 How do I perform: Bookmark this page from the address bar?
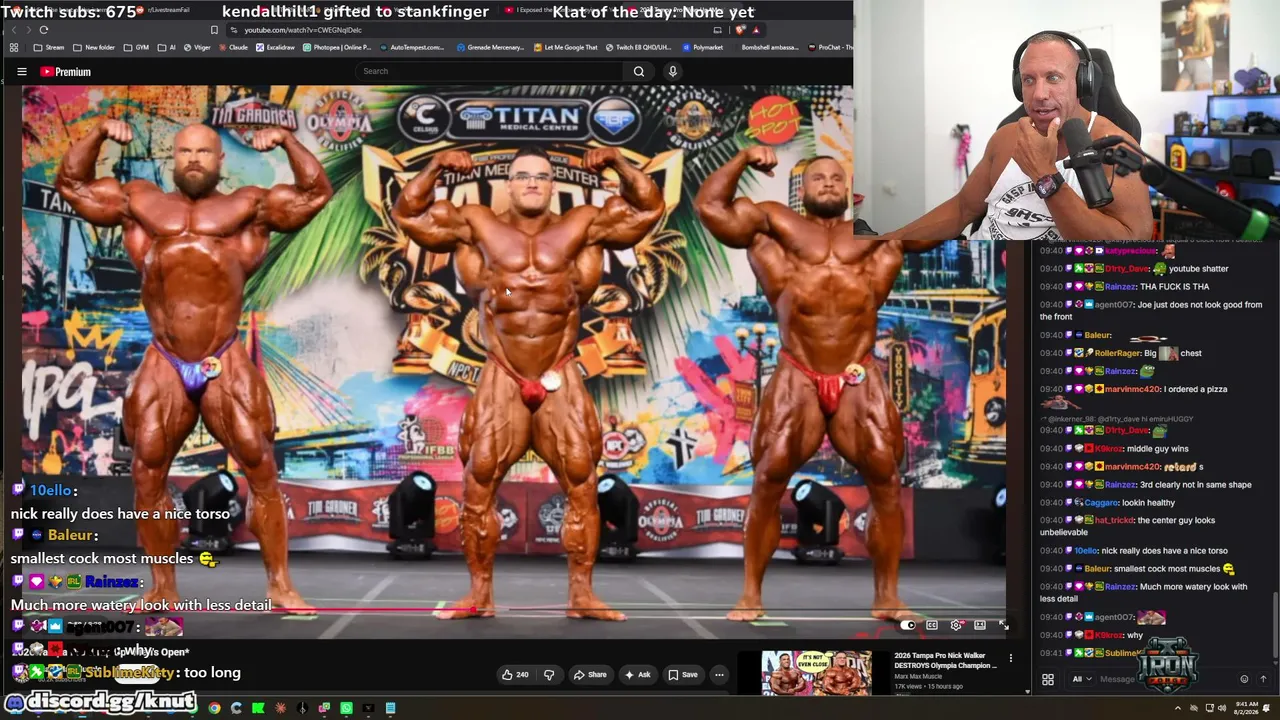coord(214,30)
